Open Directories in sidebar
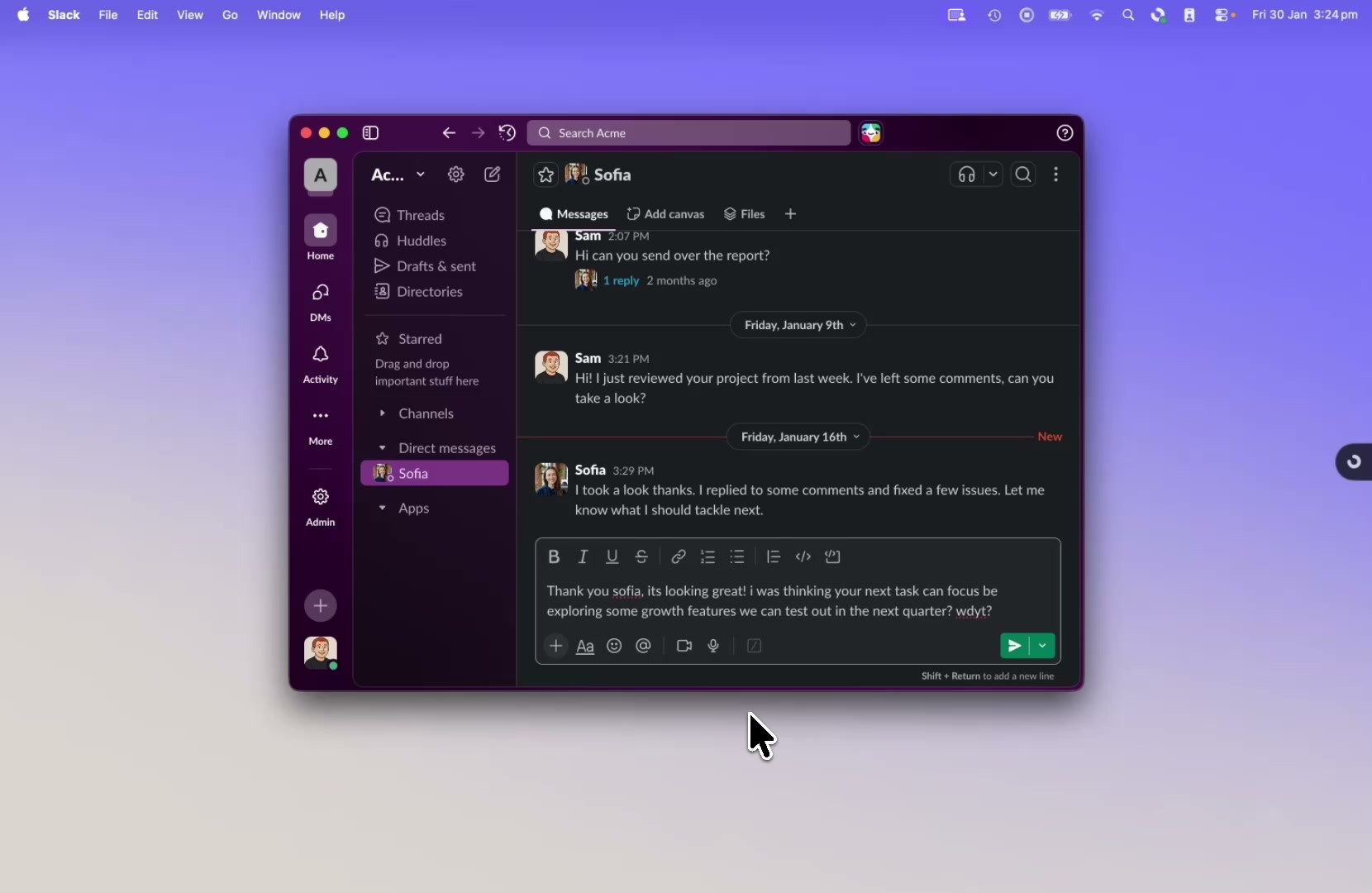The image size is (1372, 893). click(x=435, y=293)
